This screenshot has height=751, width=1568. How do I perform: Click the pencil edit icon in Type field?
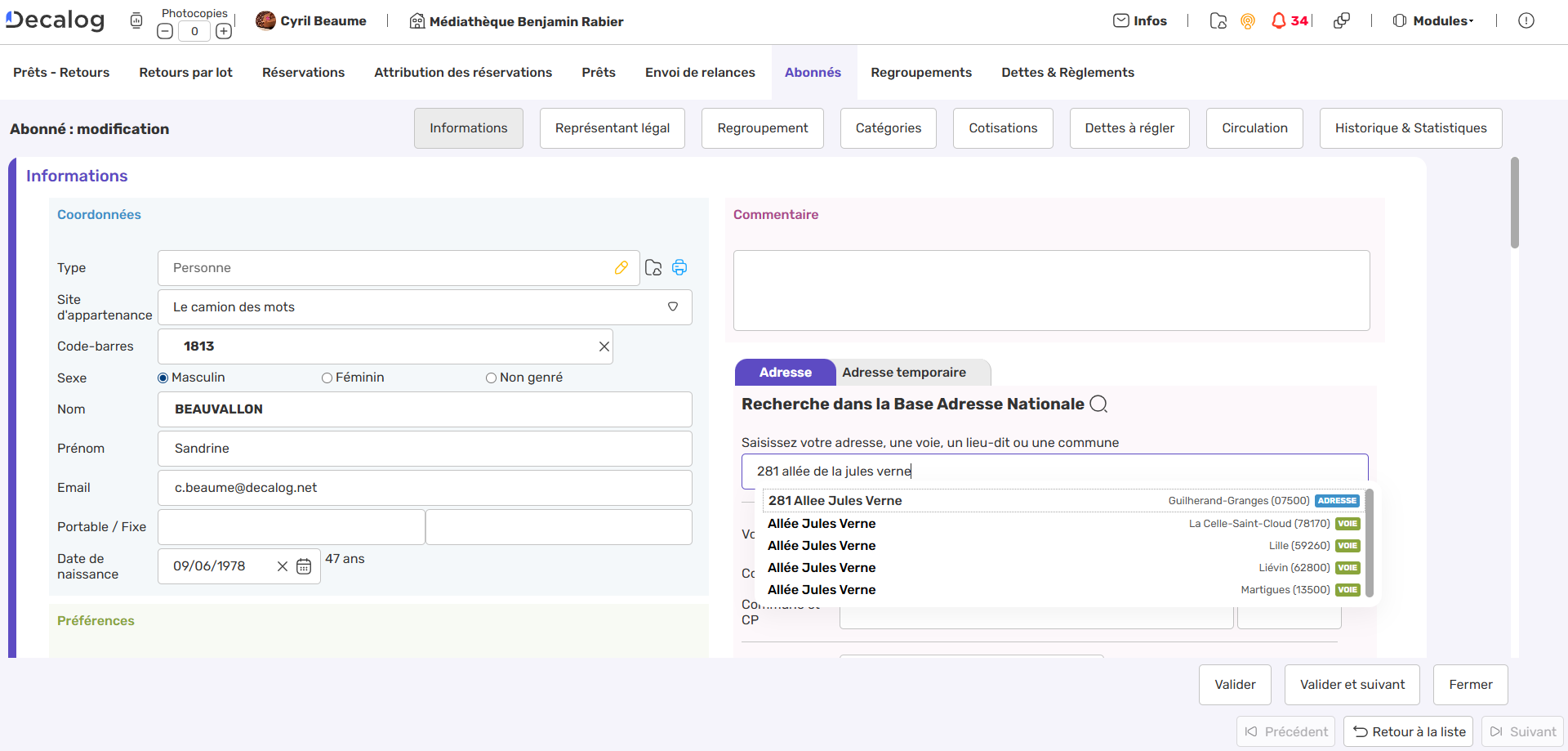(621, 268)
